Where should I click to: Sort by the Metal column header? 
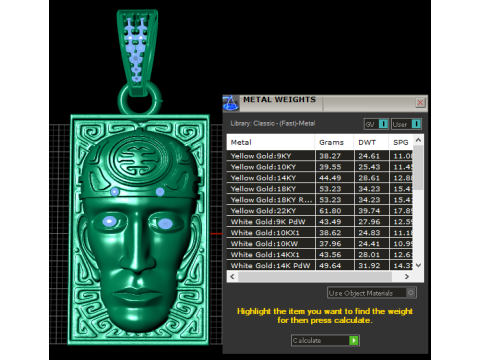[270, 142]
